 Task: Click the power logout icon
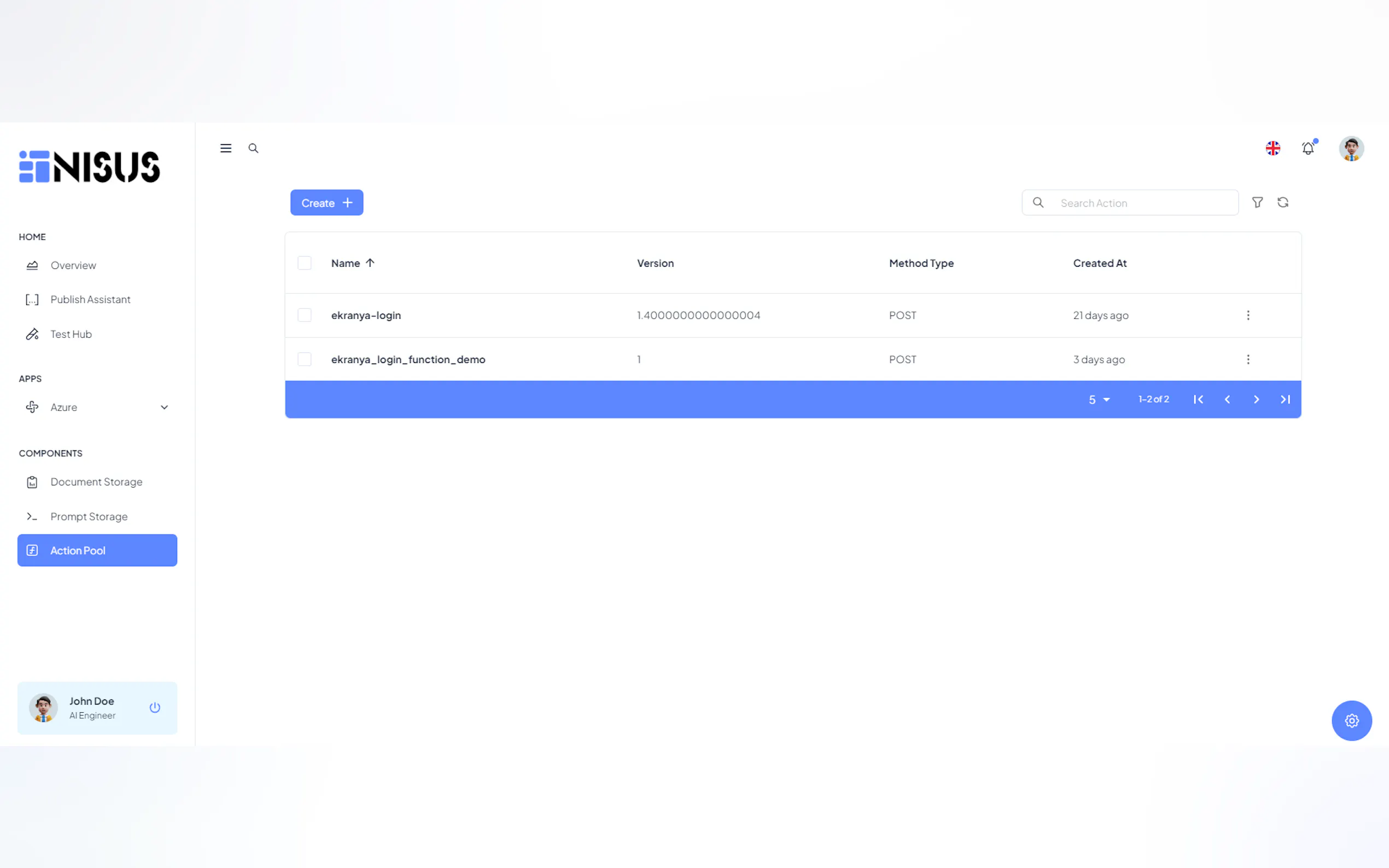click(x=155, y=707)
